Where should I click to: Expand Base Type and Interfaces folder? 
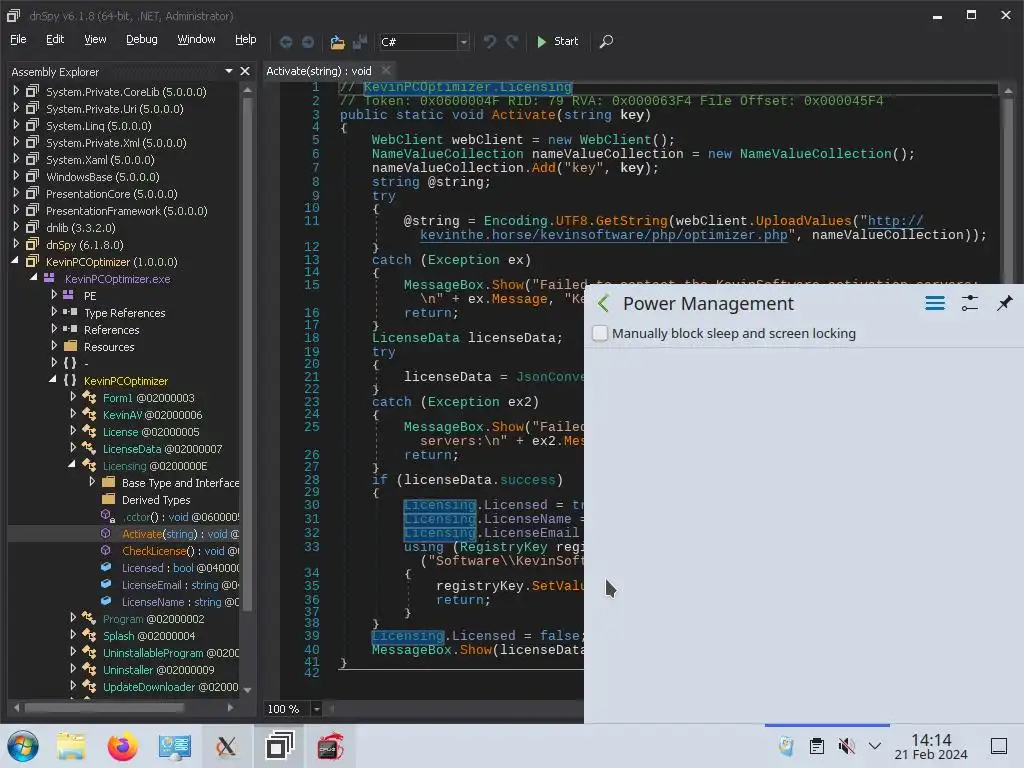tap(92, 481)
